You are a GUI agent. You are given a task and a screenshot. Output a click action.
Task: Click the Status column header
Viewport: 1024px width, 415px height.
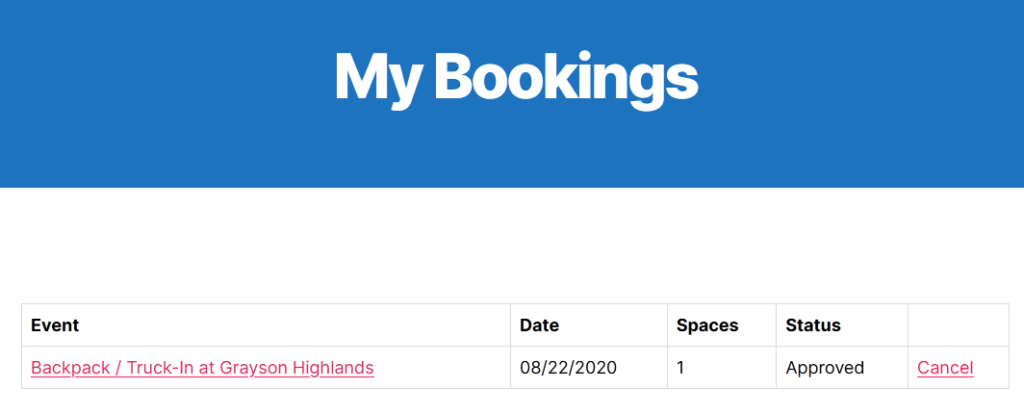coord(813,325)
